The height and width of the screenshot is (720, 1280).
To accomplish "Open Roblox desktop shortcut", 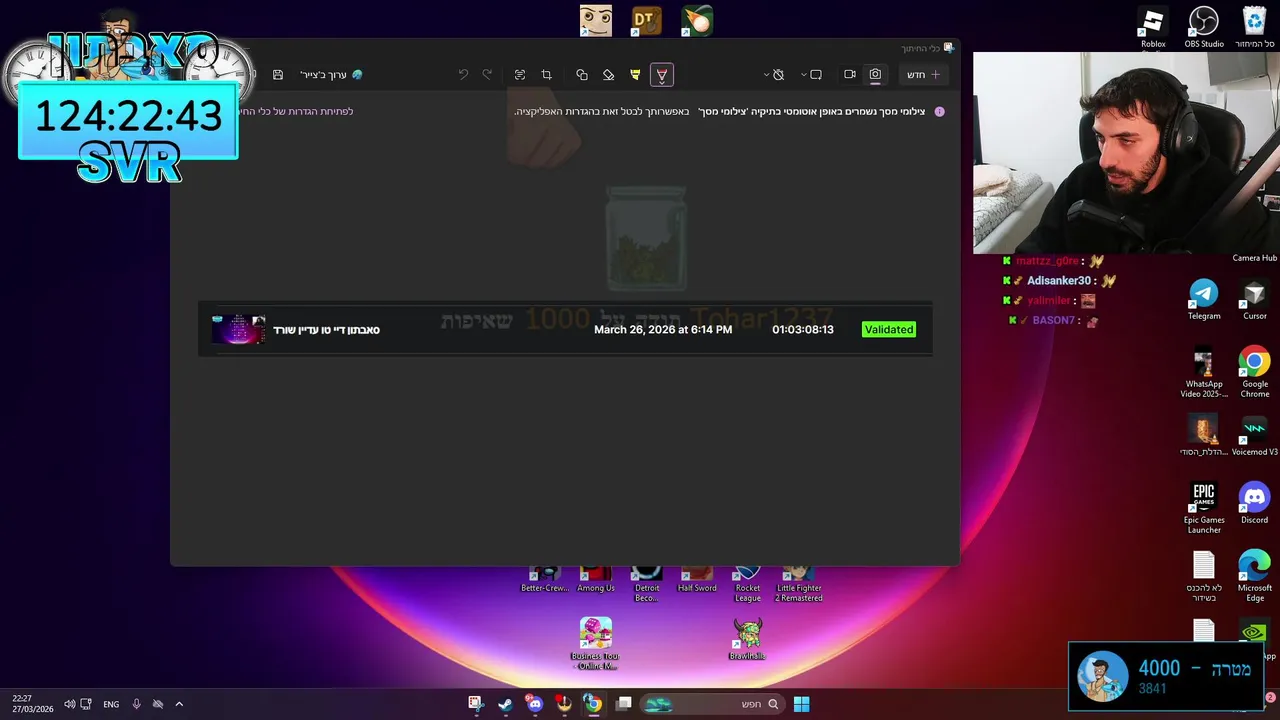I will coord(1153,28).
